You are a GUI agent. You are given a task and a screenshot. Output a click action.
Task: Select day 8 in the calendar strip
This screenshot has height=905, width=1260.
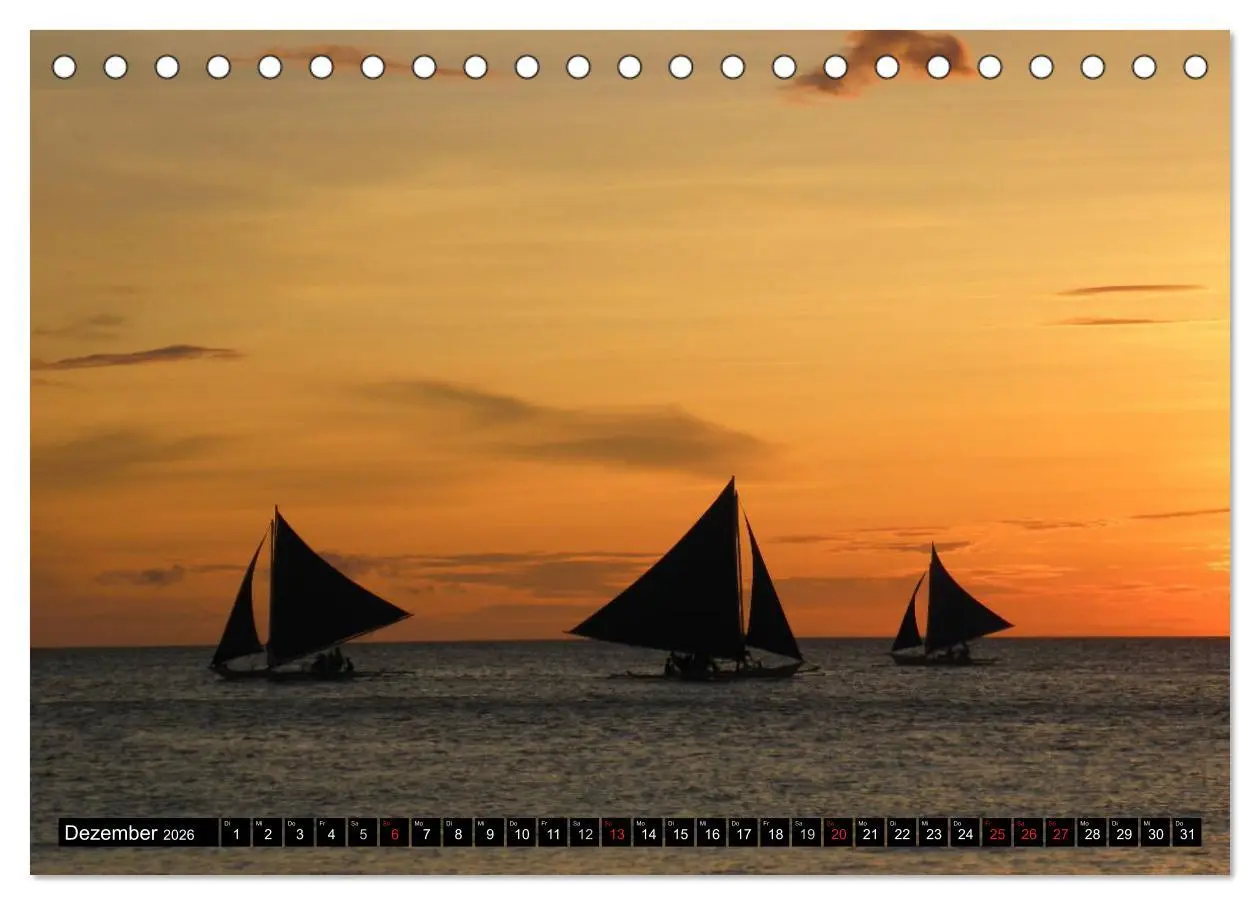coord(457,832)
